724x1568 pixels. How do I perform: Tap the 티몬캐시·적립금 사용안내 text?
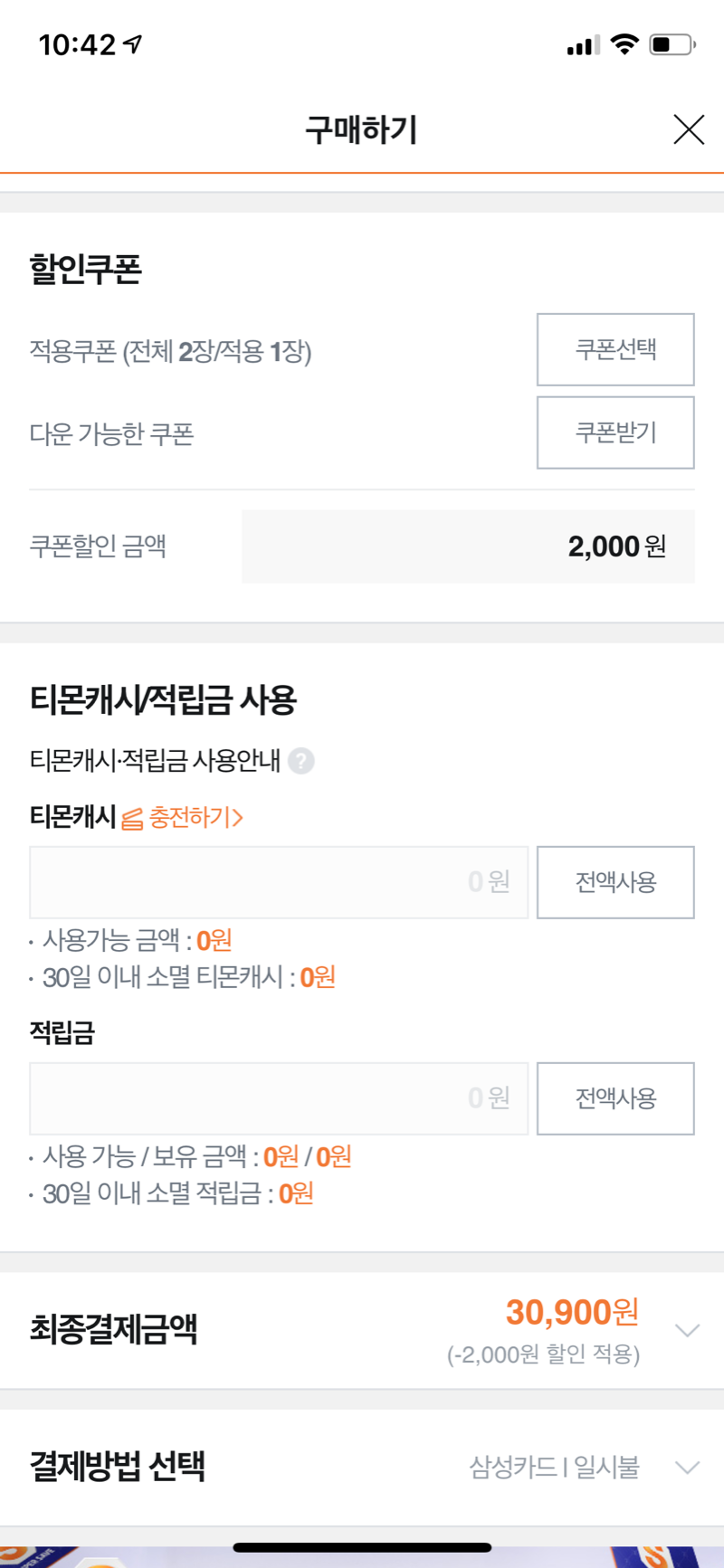[155, 761]
